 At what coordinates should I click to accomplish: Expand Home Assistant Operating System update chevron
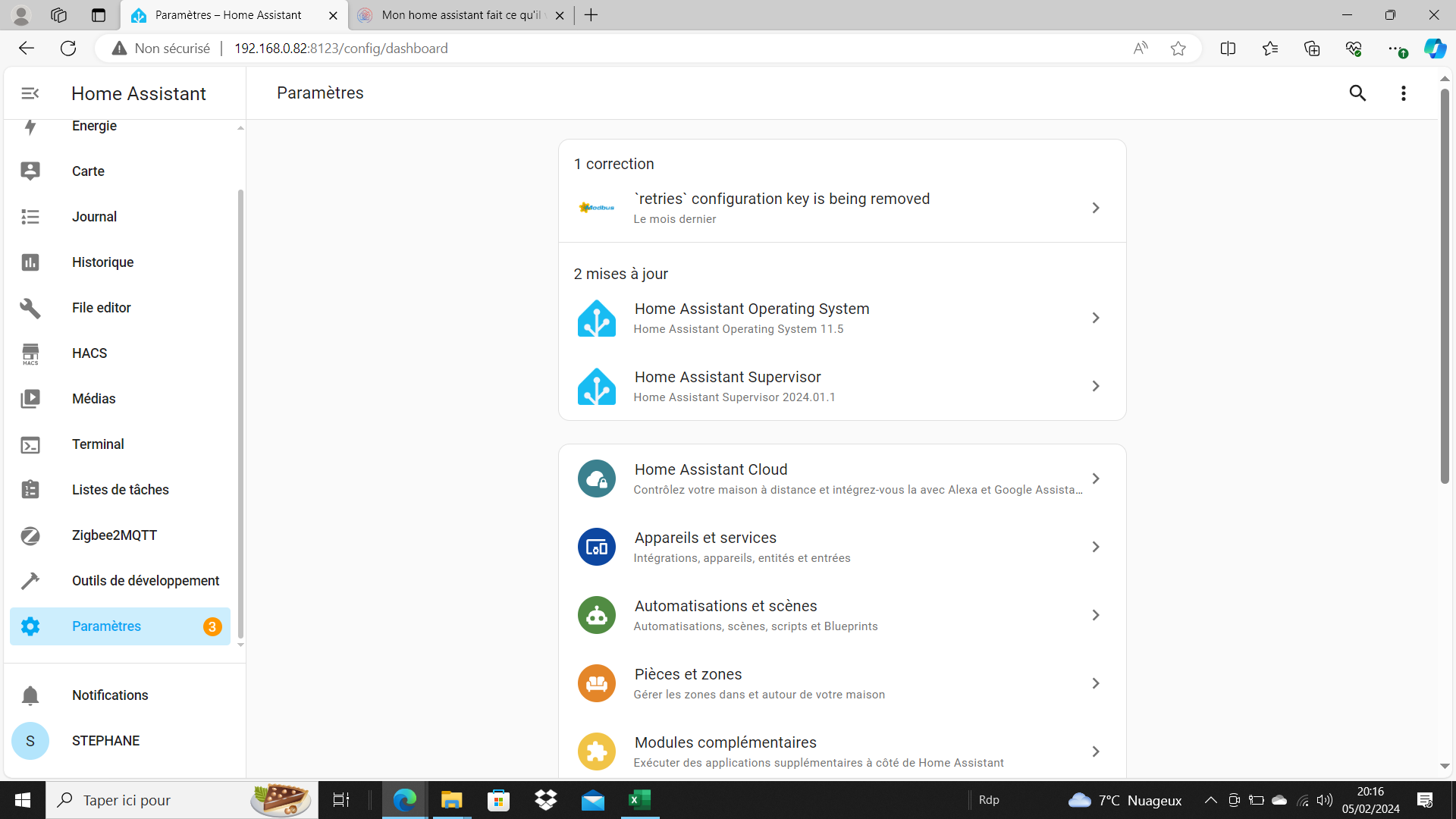point(1095,318)
